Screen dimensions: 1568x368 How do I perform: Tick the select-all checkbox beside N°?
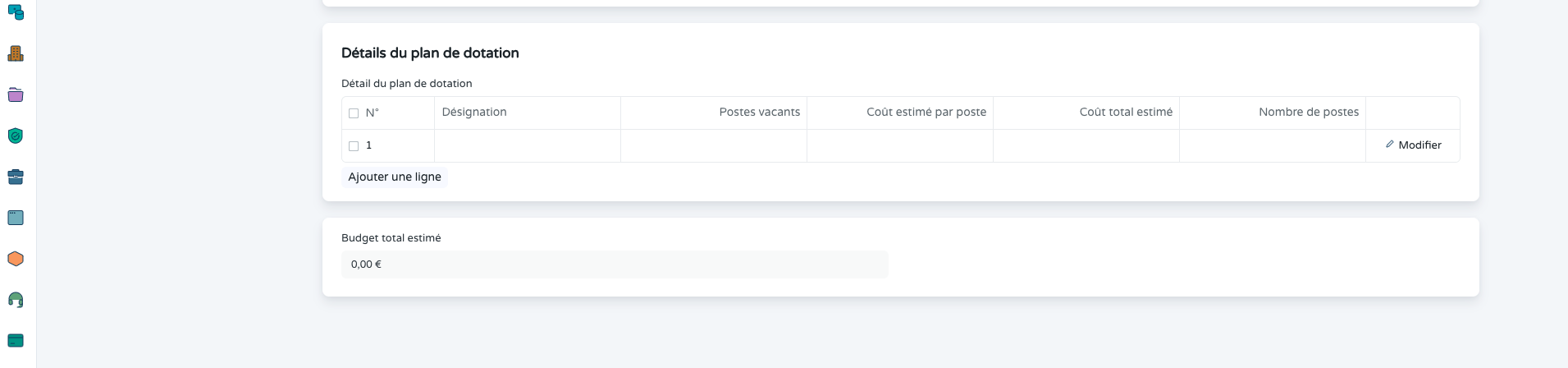pos(354,113)
